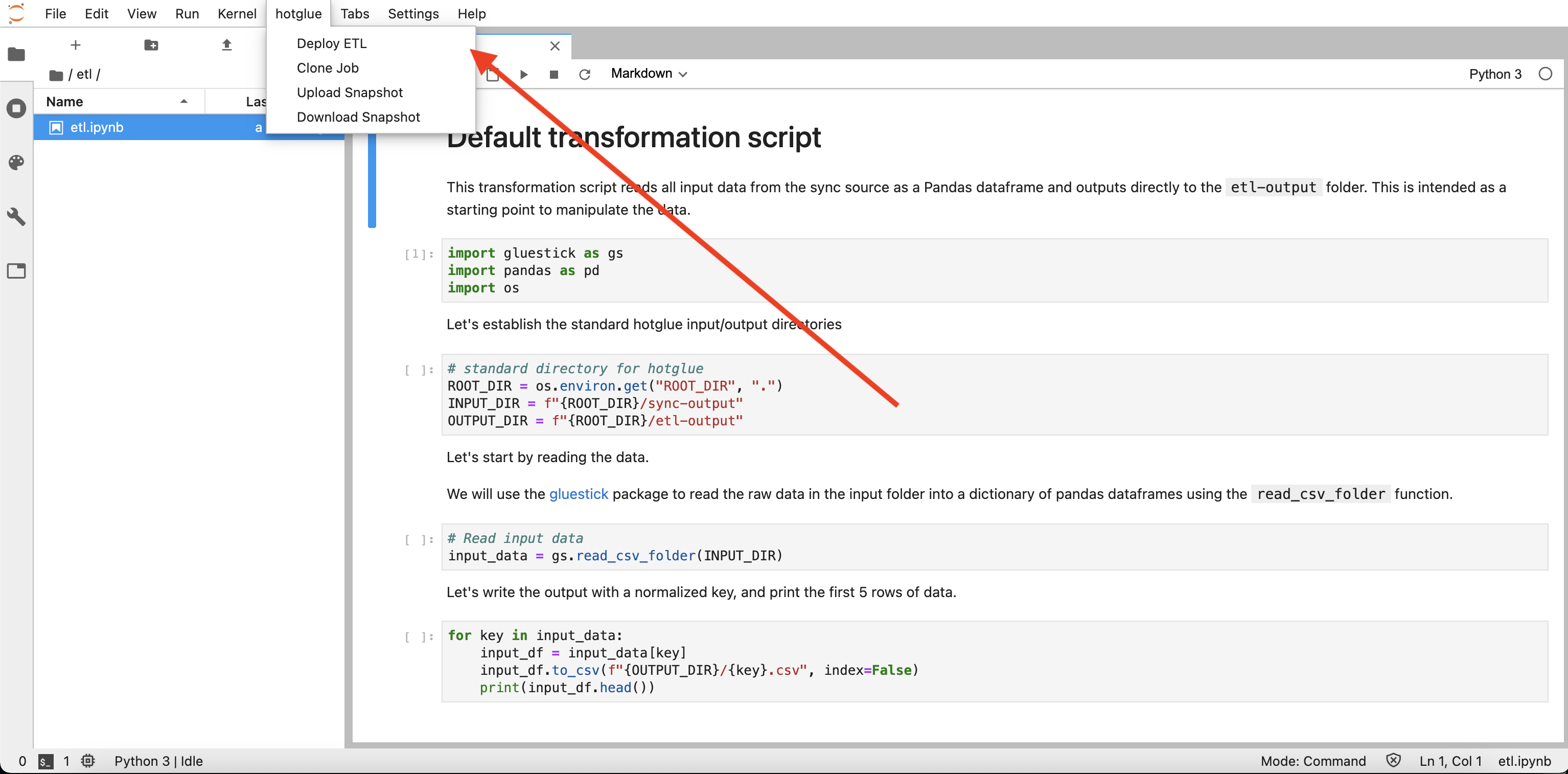Viewport: 1568px width, 774px height.
Task: Click the upload files arrow icon
Action: (226, 45)
